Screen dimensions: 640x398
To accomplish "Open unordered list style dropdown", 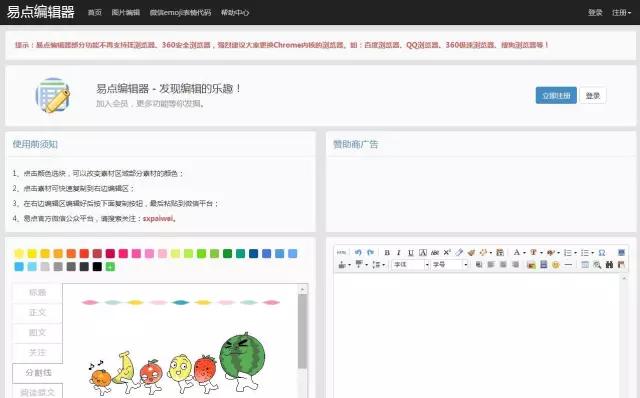I will click(x=593, y=253).
